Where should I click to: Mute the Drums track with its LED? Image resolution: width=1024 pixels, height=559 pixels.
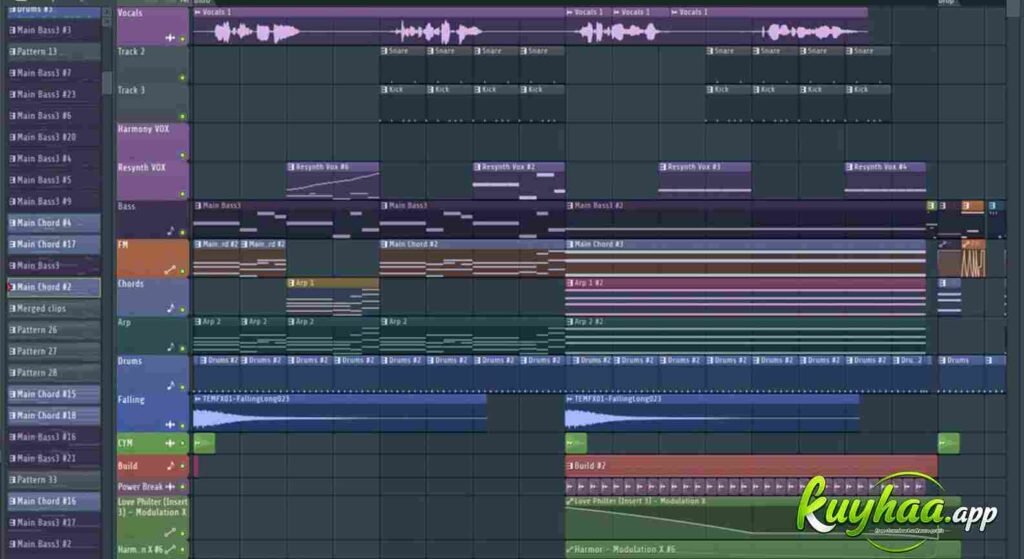tap(182, 387)
